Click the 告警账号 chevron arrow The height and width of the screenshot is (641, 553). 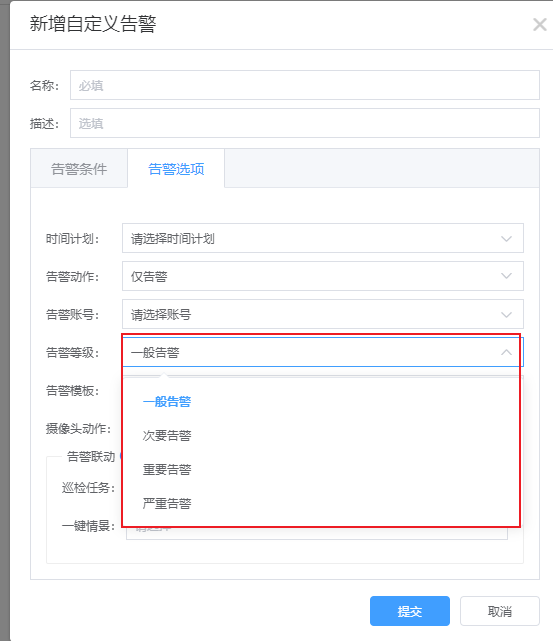point(506,315)
